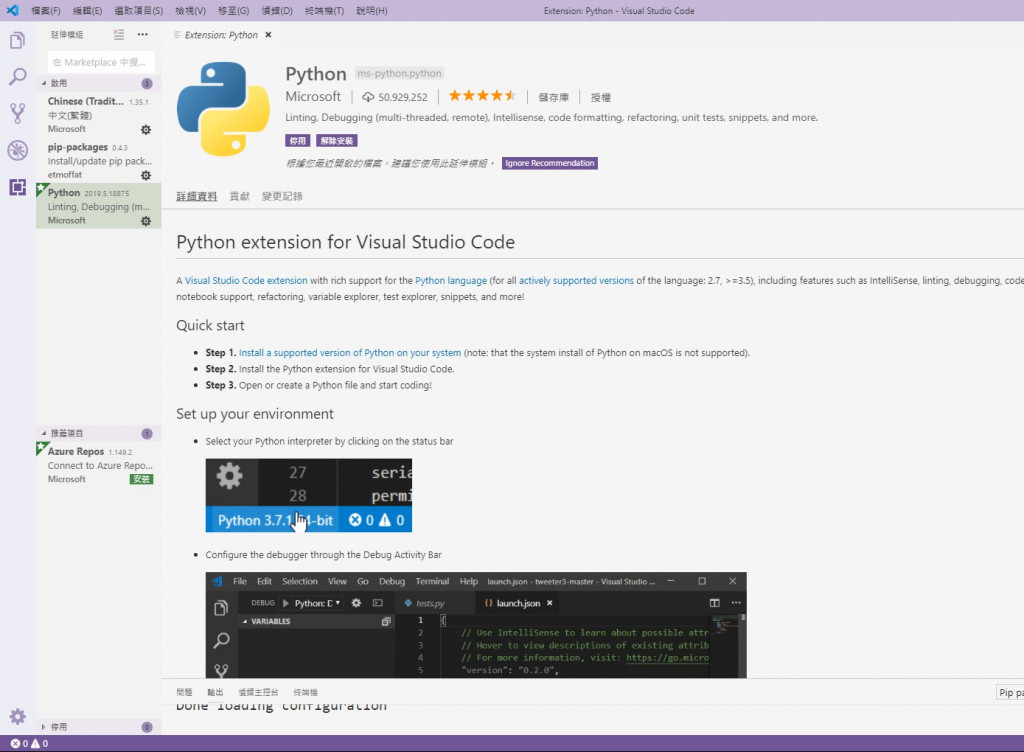Click the VS Code logo in title bar
Viewport: 1024px width, 752px height.
pos(12,10)
